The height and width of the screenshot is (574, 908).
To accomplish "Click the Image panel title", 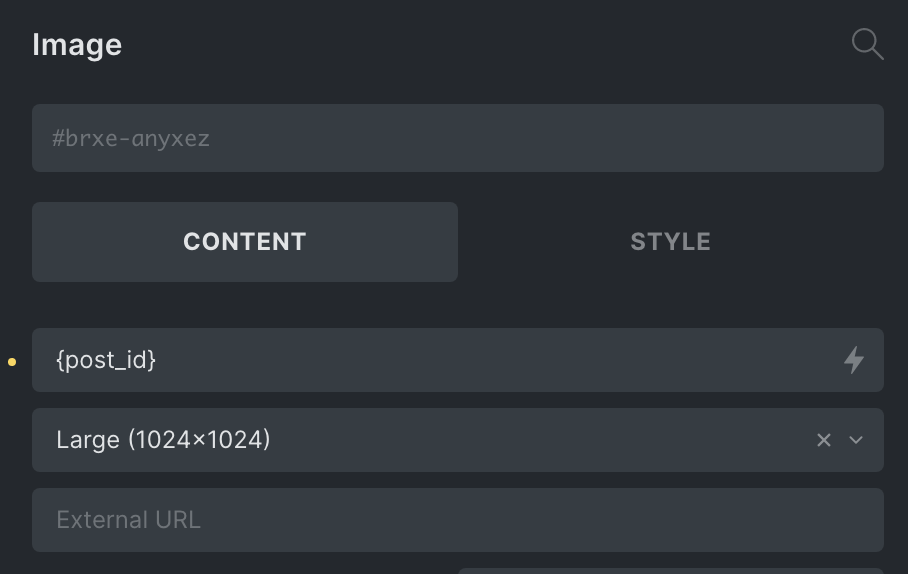I will [x=77, y=45].
